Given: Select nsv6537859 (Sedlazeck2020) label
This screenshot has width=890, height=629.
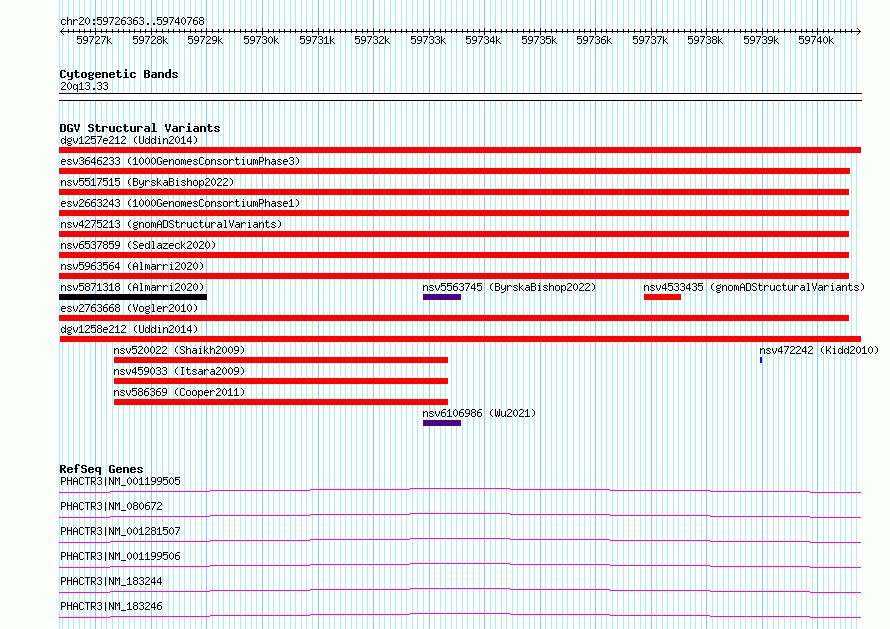Looking at the screenshot, I should pyautogui.click(x=138, y=245).
